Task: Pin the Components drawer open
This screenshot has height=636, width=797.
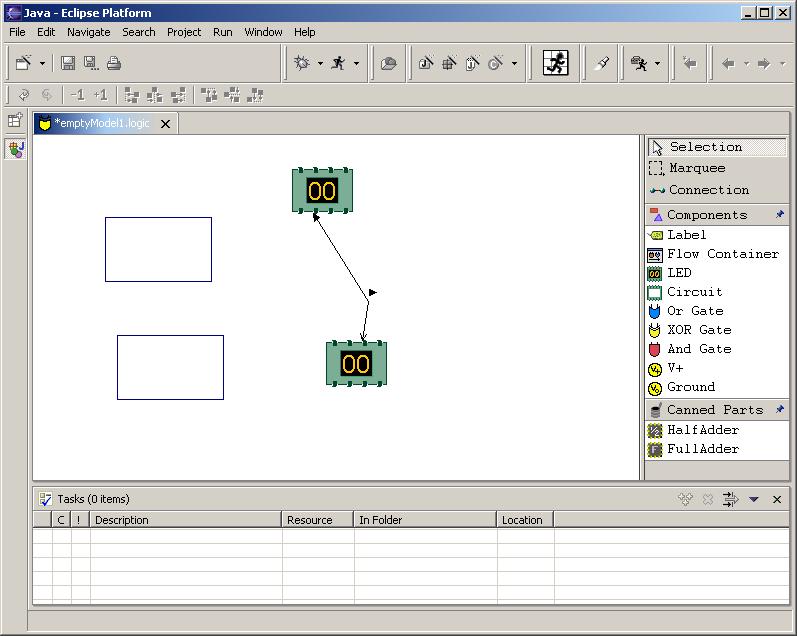Action: 780,215
